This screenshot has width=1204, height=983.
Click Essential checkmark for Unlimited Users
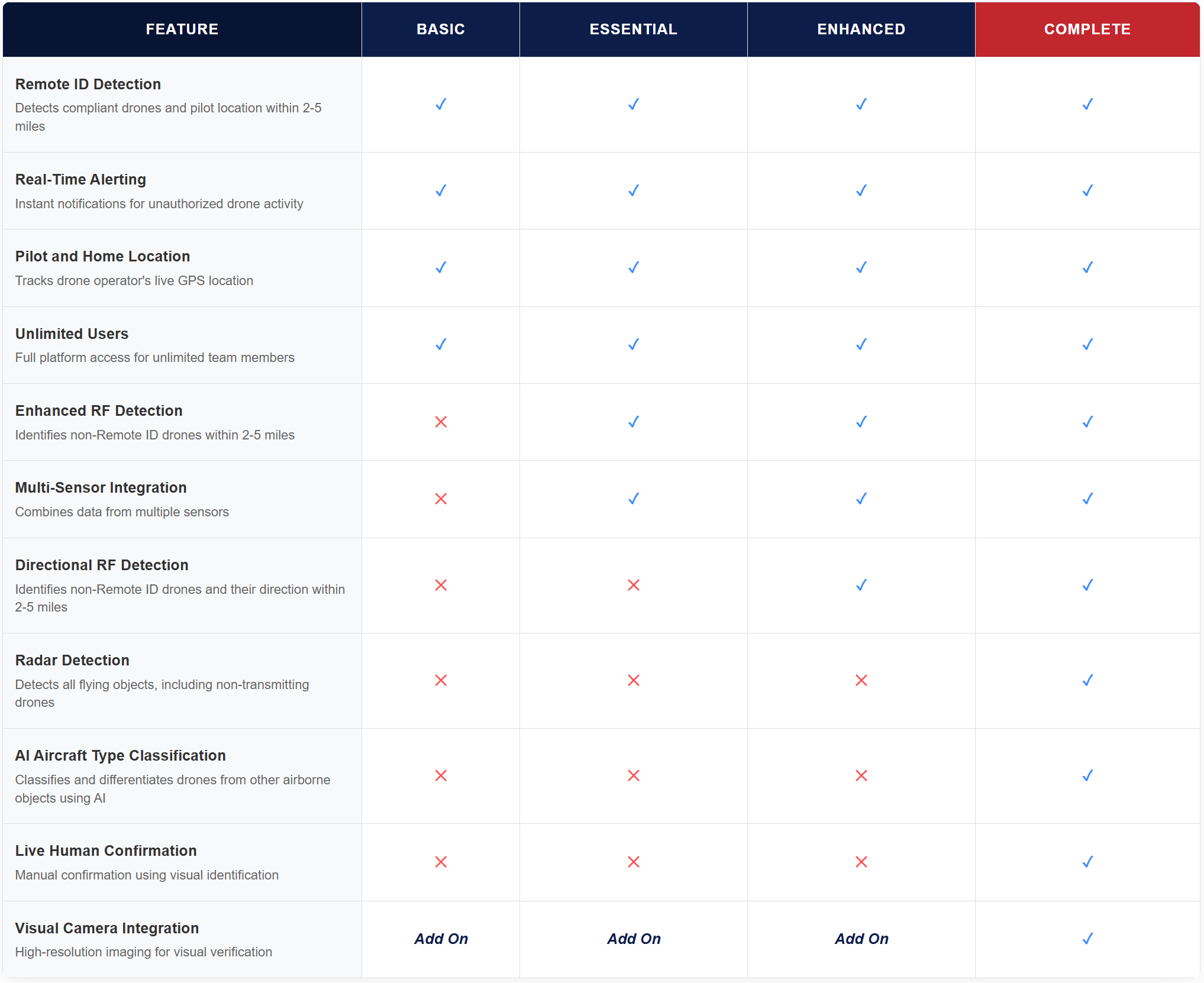633,344
